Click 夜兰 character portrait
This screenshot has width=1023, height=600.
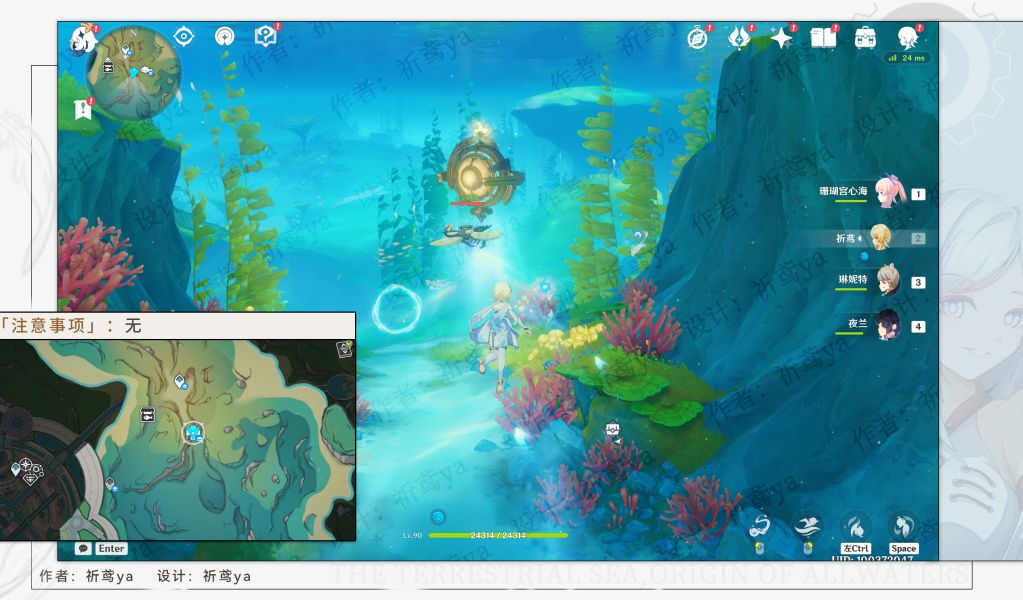coord(888,324)
